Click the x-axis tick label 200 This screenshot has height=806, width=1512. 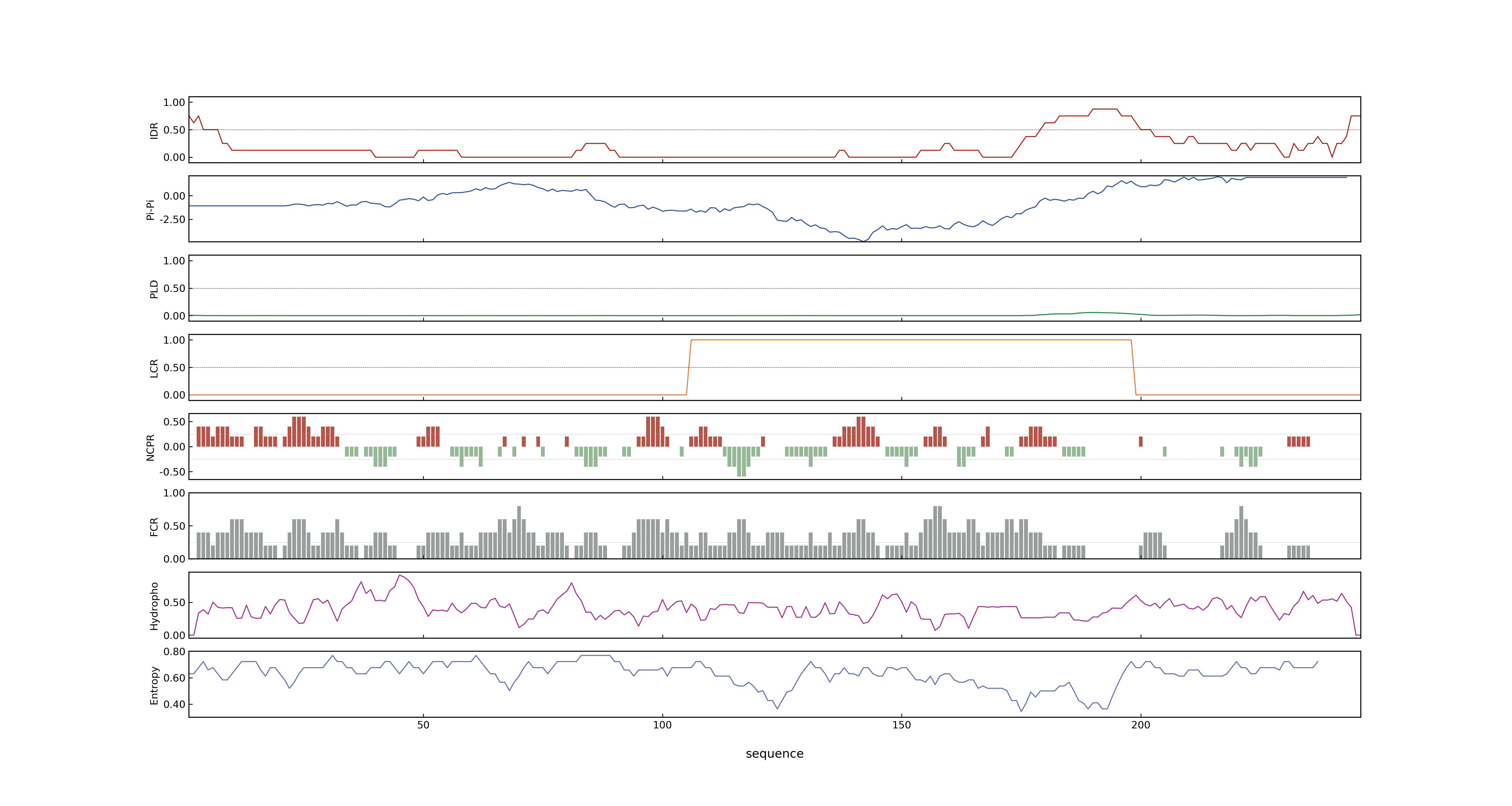(x=1140, y=725)
